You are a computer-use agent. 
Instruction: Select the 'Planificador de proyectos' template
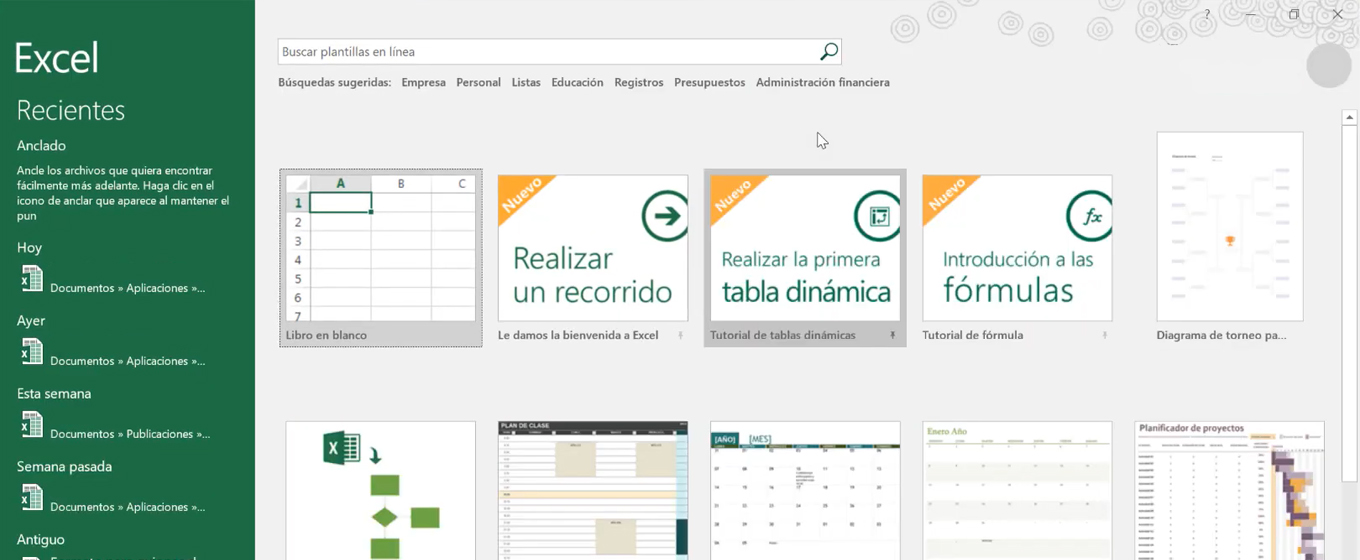(x=1230, y=490)
